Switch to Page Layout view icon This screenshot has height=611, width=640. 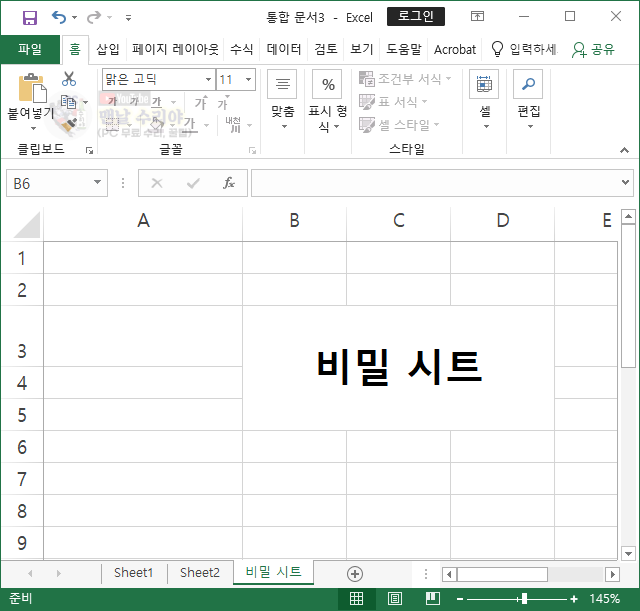click(395, 599)
